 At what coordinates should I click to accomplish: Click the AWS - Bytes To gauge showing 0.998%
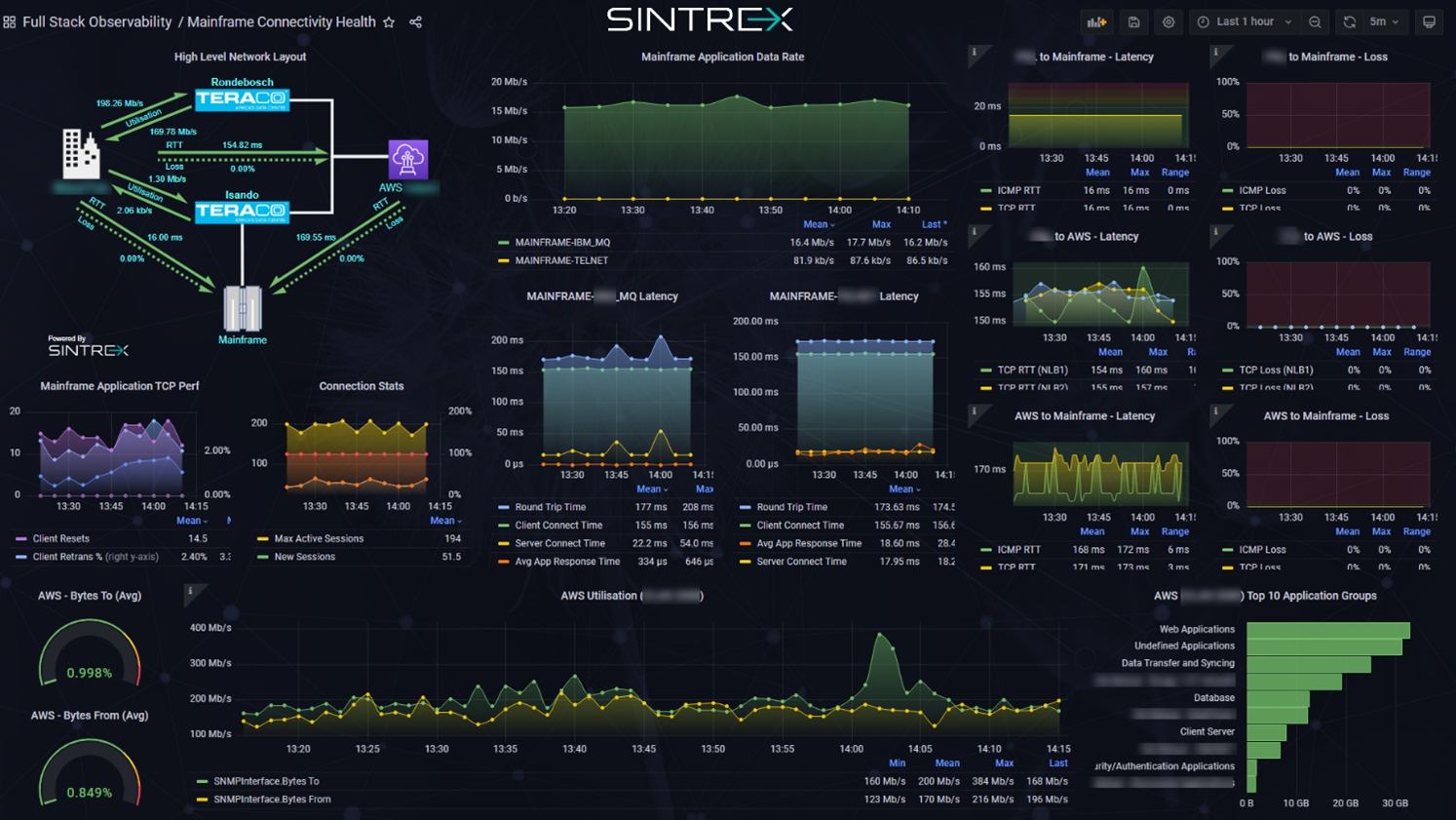[90, 654]
